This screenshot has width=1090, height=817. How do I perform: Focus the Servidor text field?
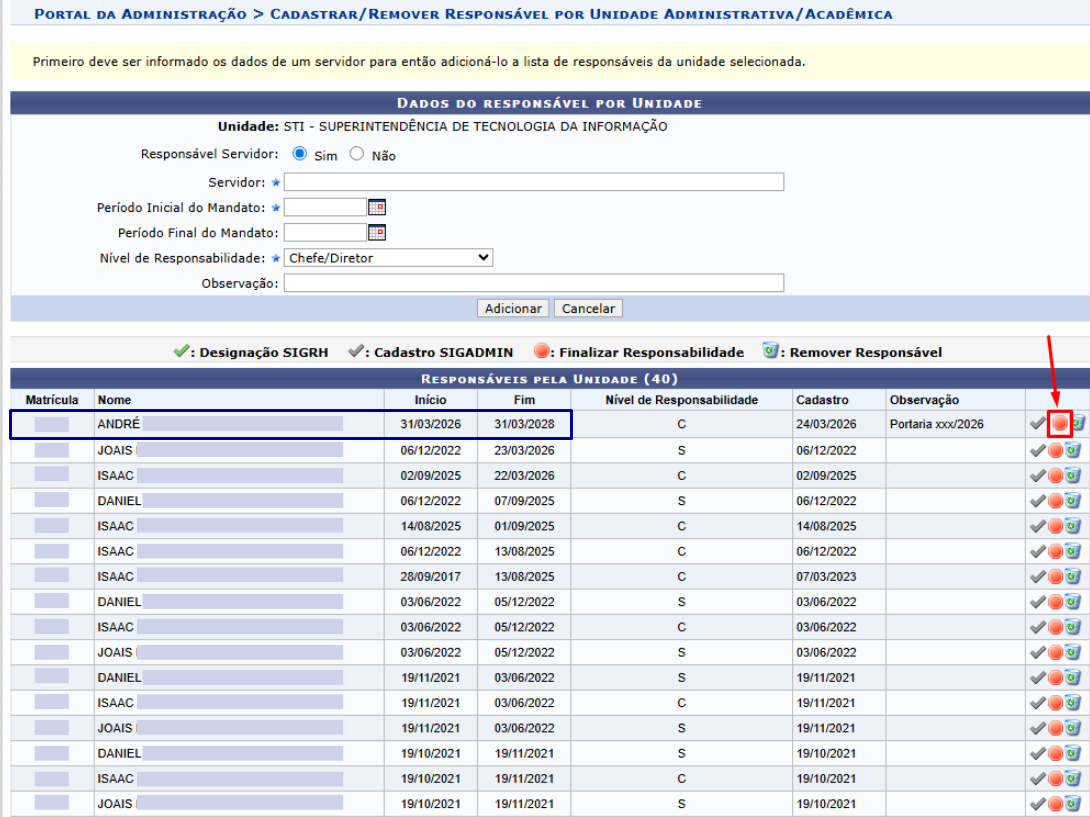[533, 182]
